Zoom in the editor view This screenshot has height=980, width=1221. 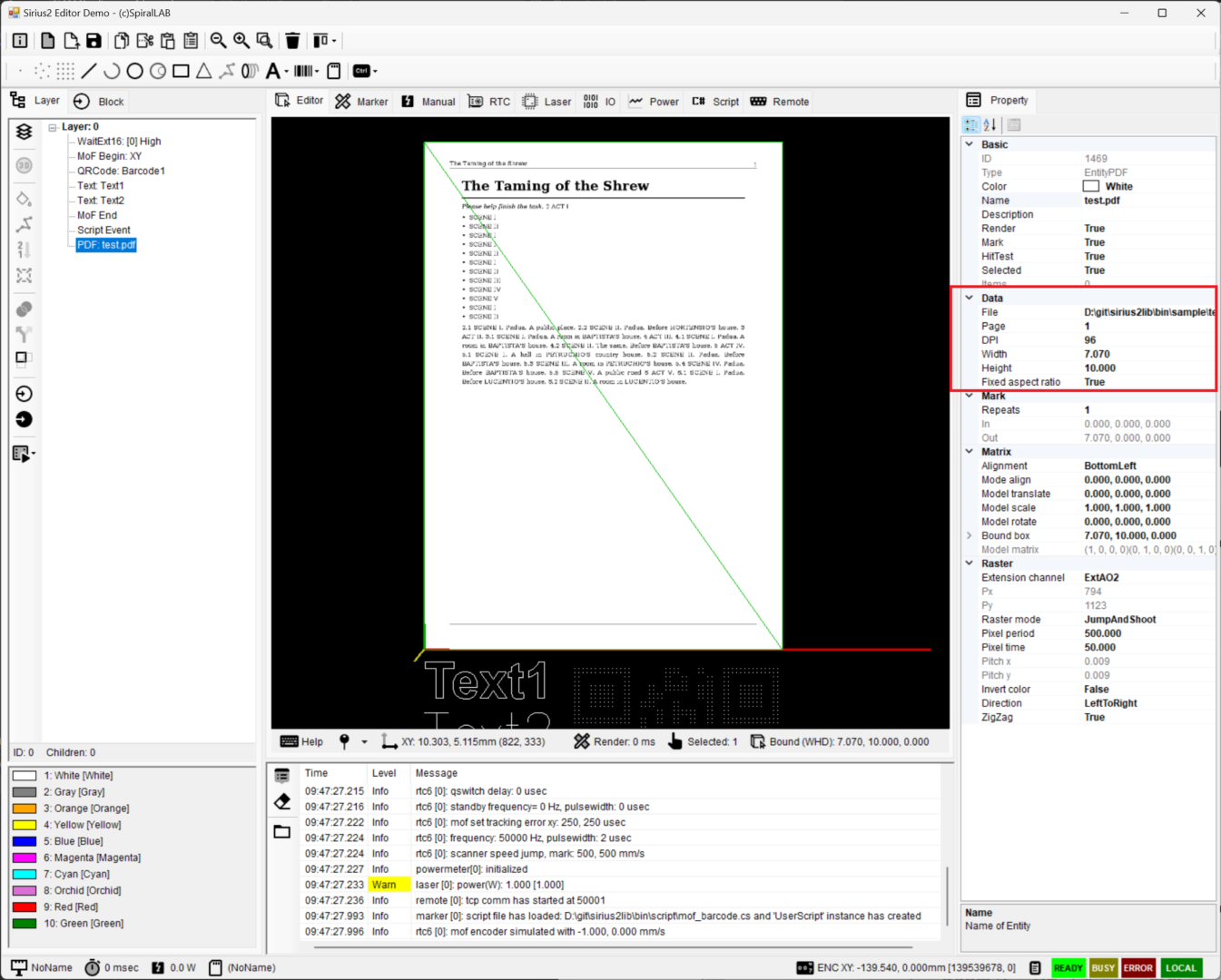241,40
